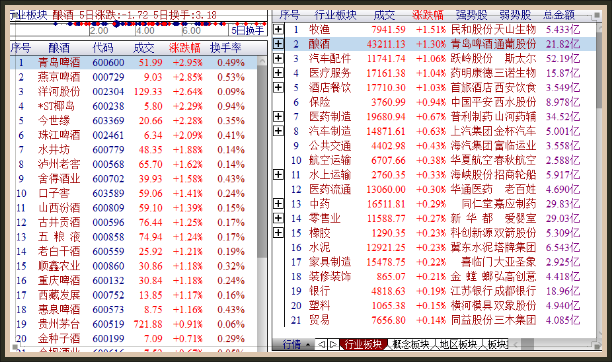This screenshot has width=612, height=362.
Task: Expand the 水上运输 plus box
Action: pos(278,174)
